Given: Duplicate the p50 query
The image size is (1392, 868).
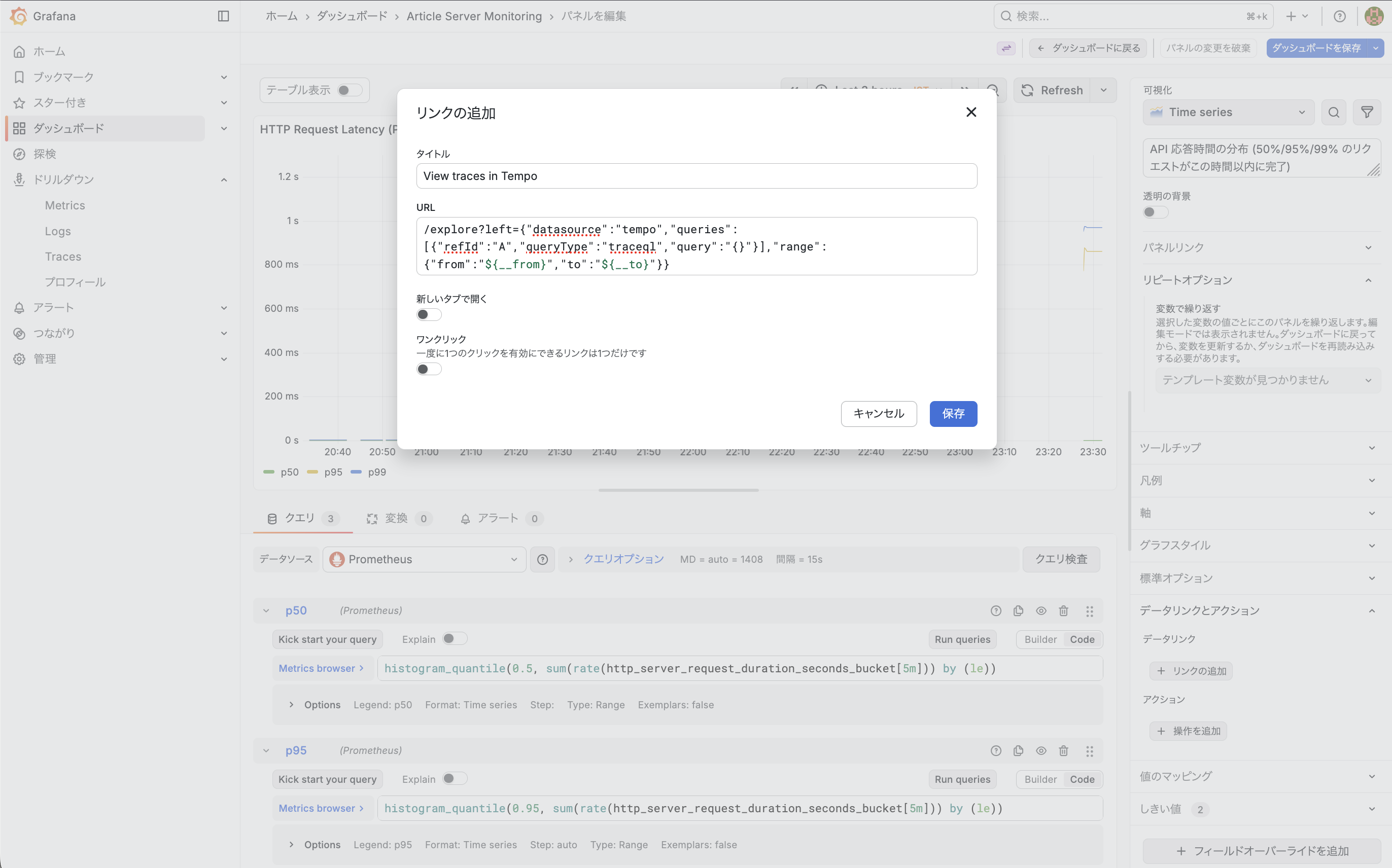Looking at the screenshot, I should [x=1018, y=611].
